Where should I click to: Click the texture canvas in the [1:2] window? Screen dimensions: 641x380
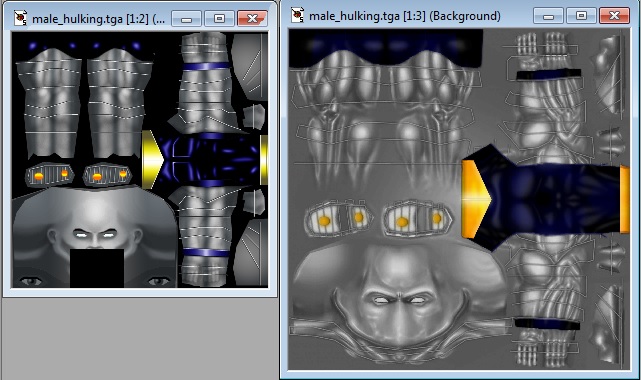click(139, 160)
